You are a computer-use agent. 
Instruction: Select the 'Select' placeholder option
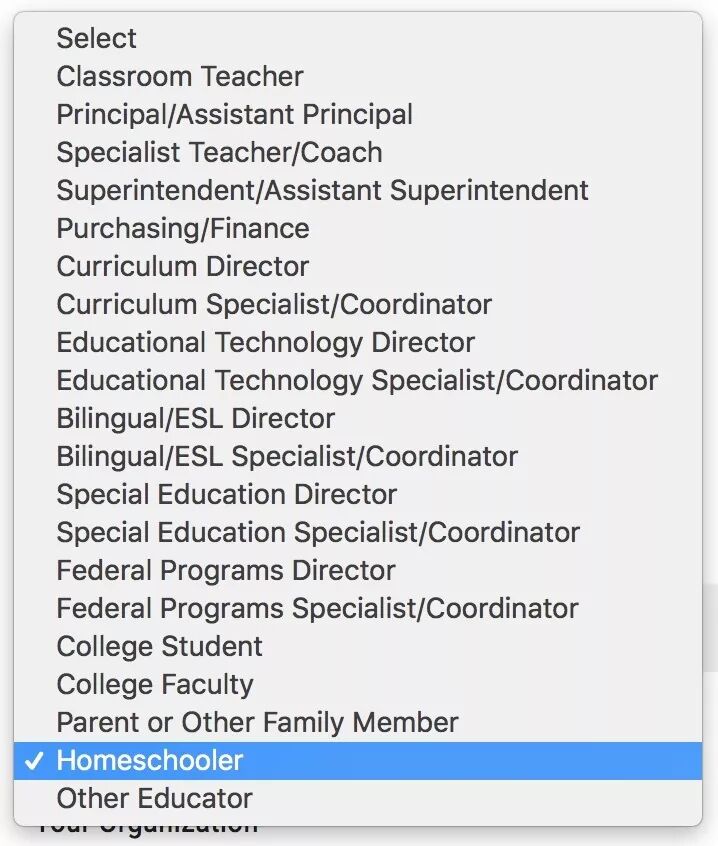tap(97, 38)
